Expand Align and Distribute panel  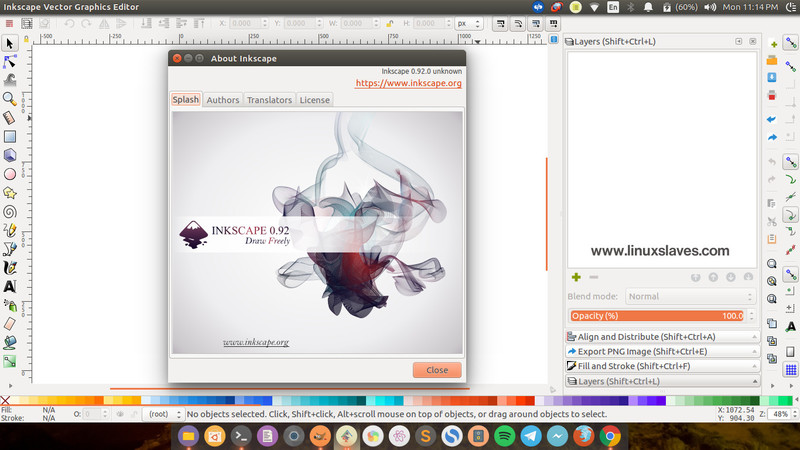click(662, 337)
